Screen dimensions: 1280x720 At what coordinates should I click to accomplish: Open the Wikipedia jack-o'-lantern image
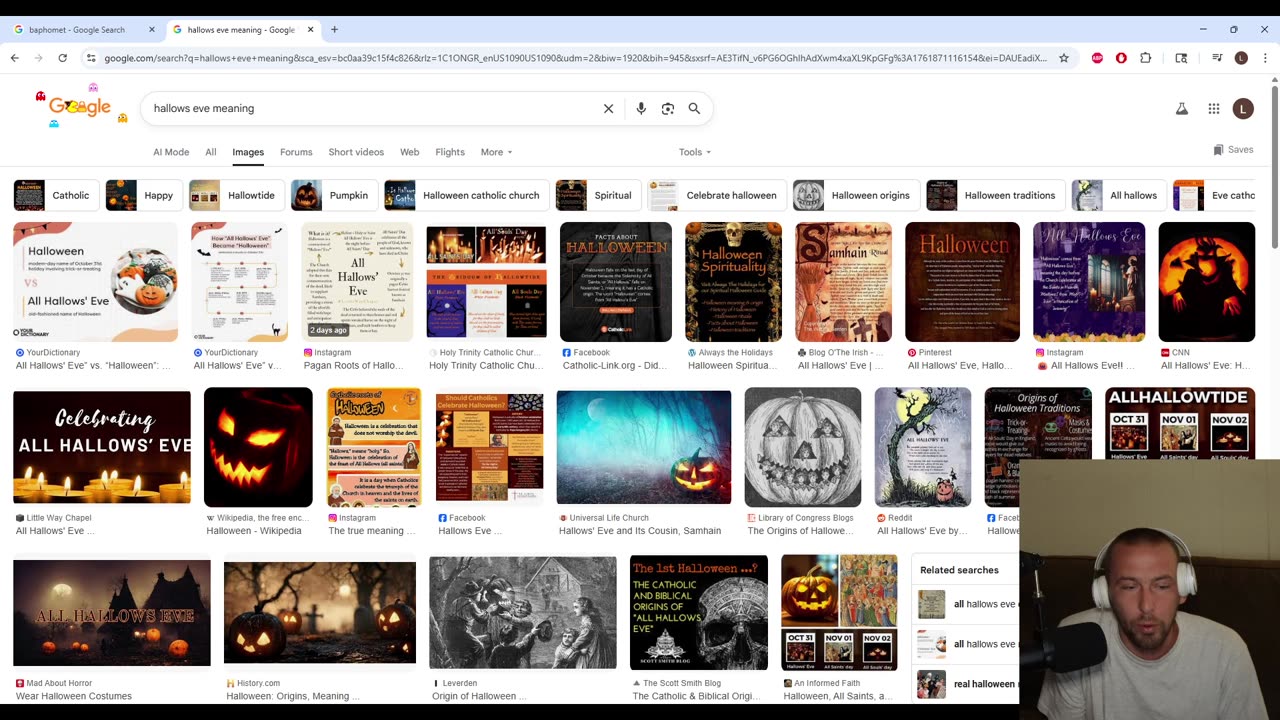[258, 447]
